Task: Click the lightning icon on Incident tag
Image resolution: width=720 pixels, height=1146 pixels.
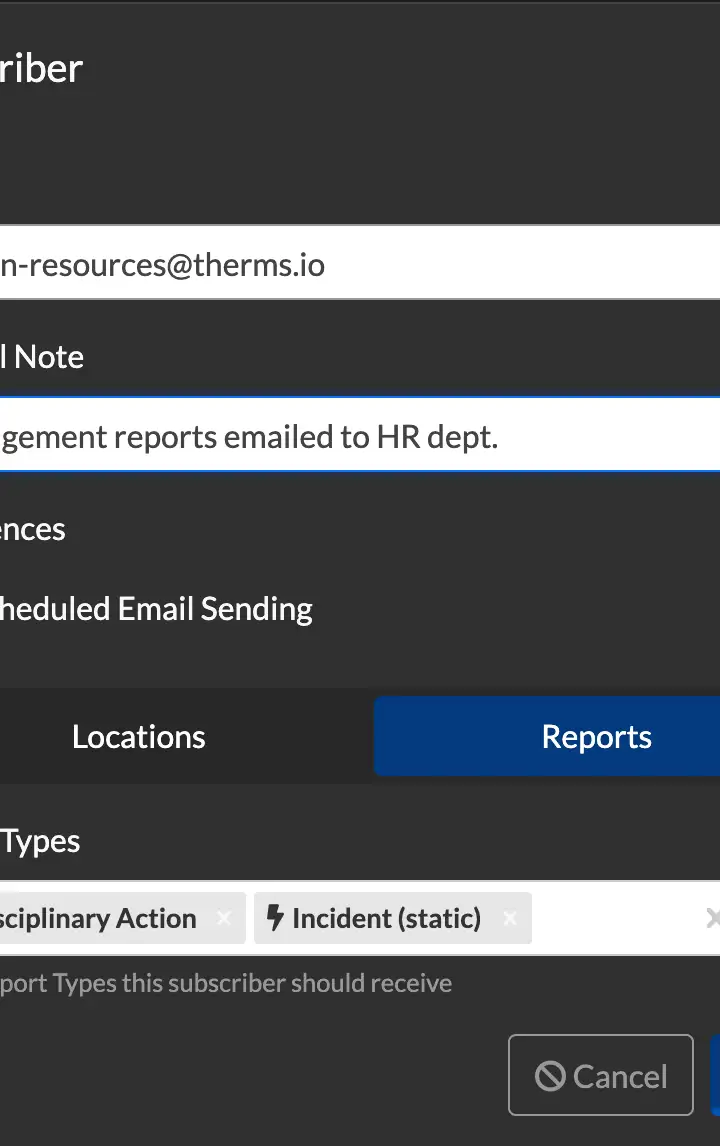Action: 275,917
